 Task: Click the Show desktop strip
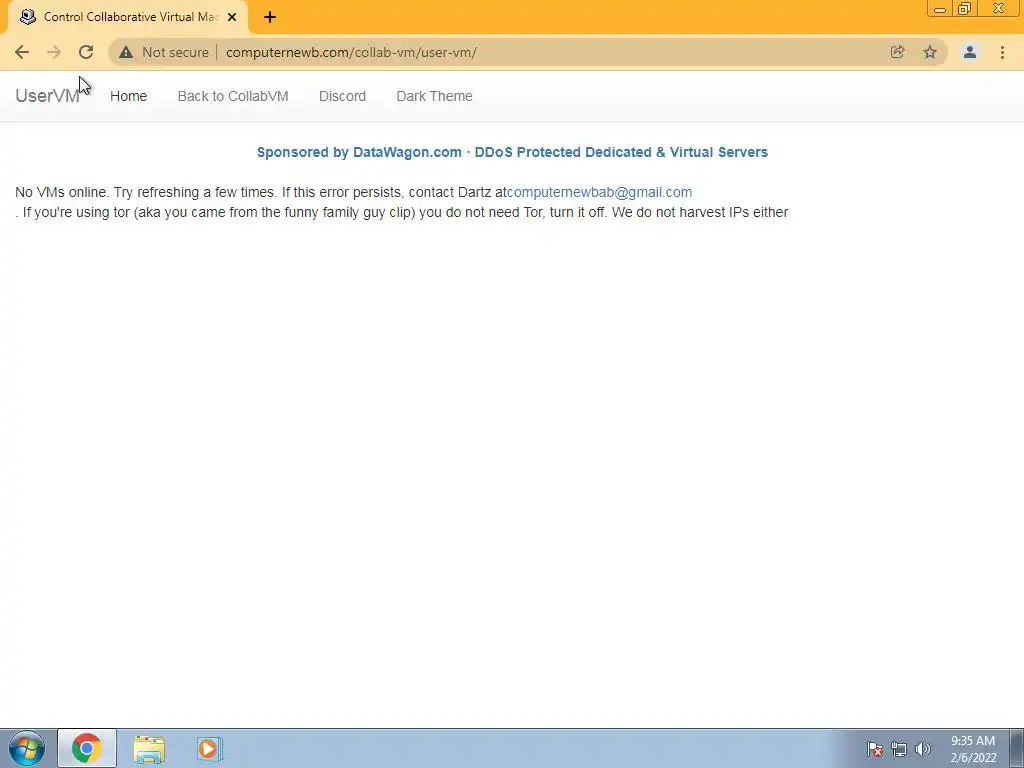coord(1017,748)
